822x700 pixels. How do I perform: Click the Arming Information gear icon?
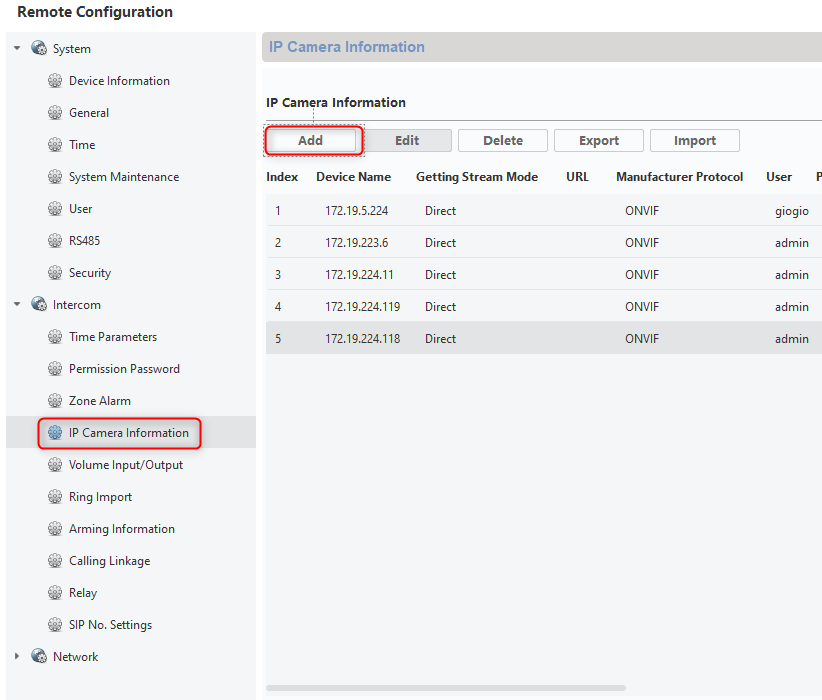(55, 528)
